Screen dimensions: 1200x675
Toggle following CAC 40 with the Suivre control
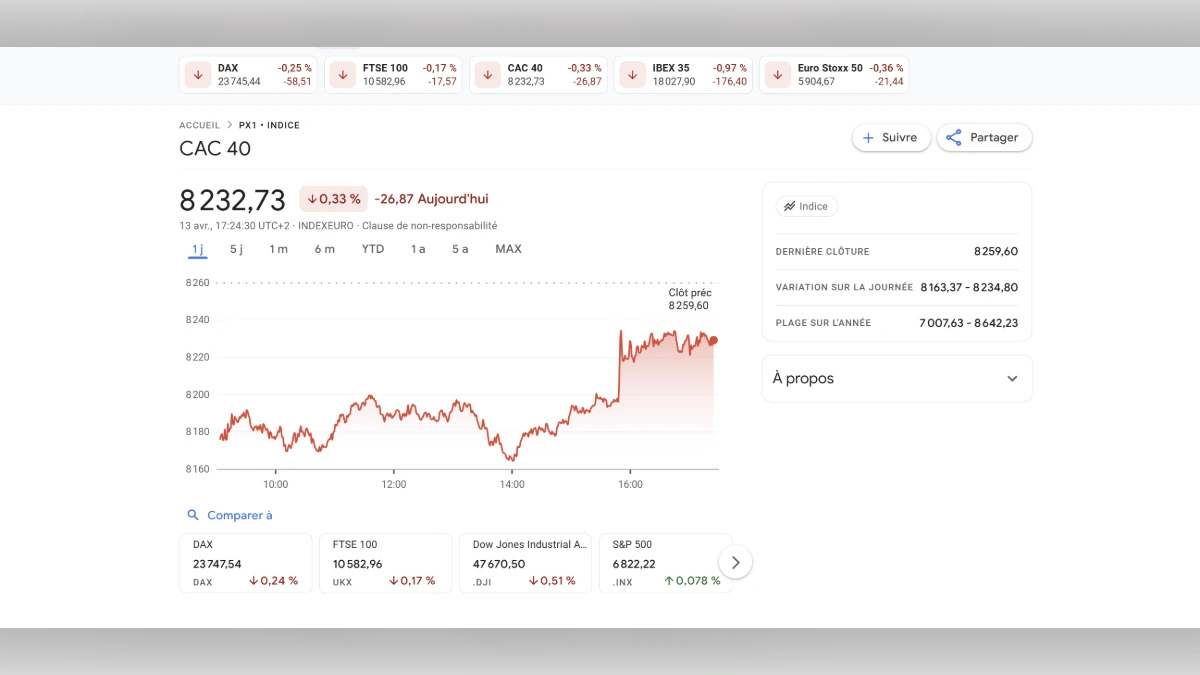pos(890,137)
